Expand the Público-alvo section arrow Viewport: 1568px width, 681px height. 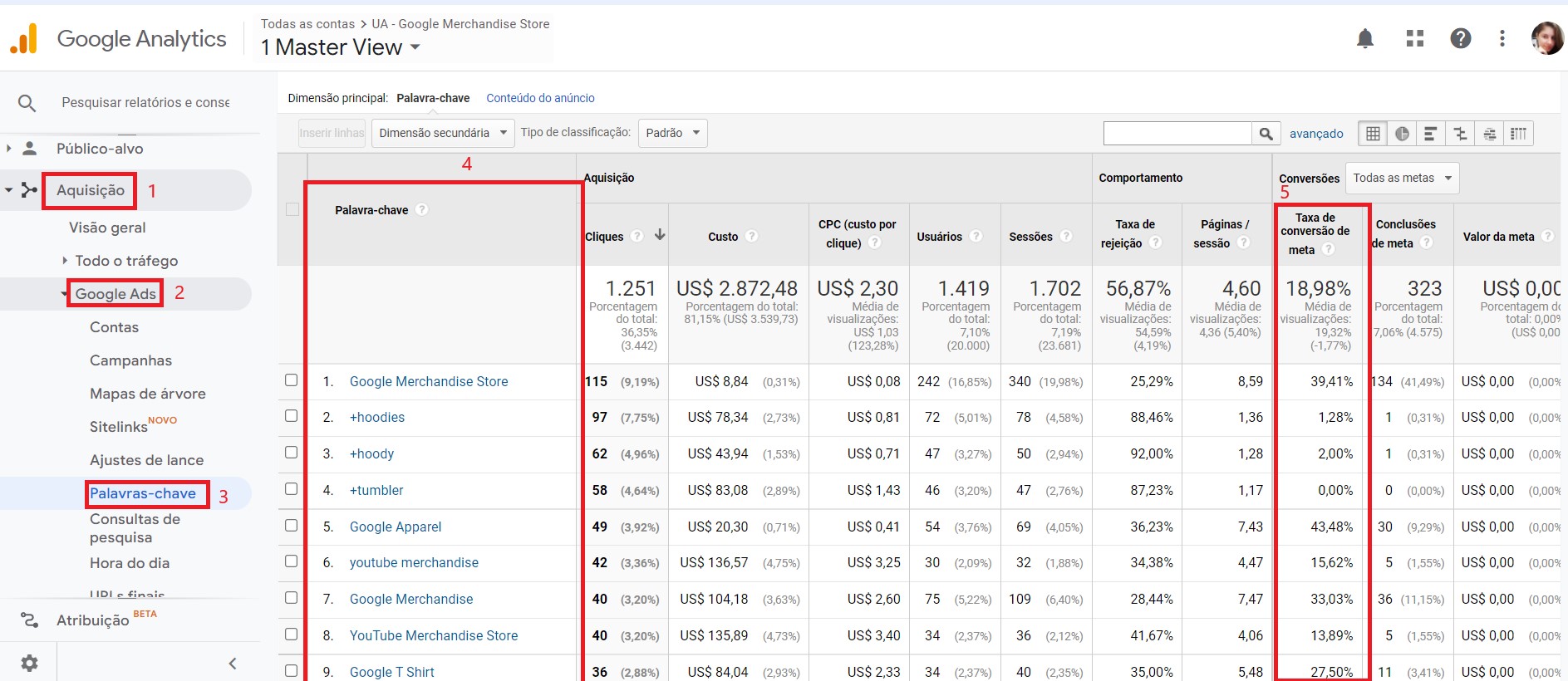(8, 149)
